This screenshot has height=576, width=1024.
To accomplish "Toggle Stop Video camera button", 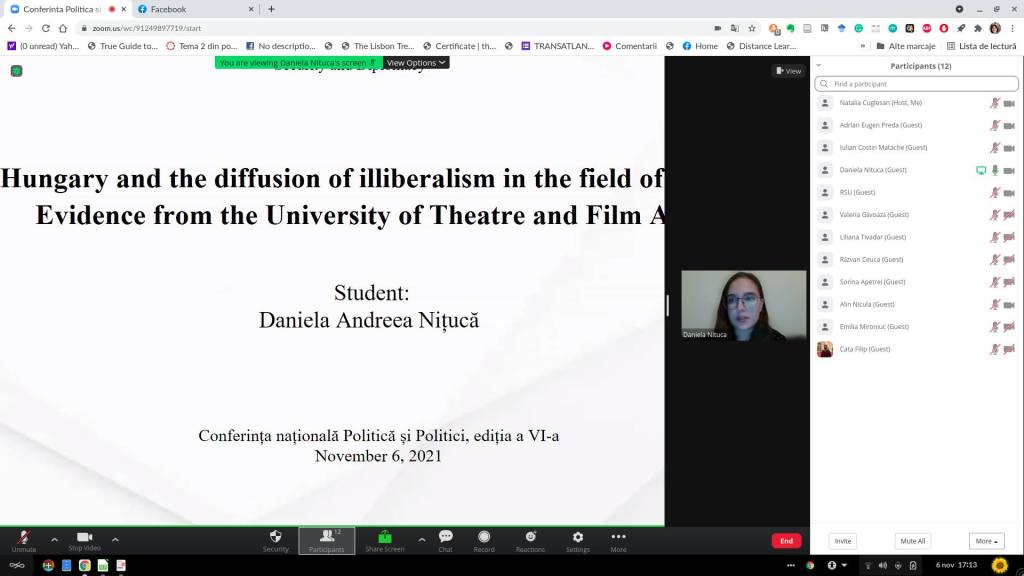I will tap(84, 538).
